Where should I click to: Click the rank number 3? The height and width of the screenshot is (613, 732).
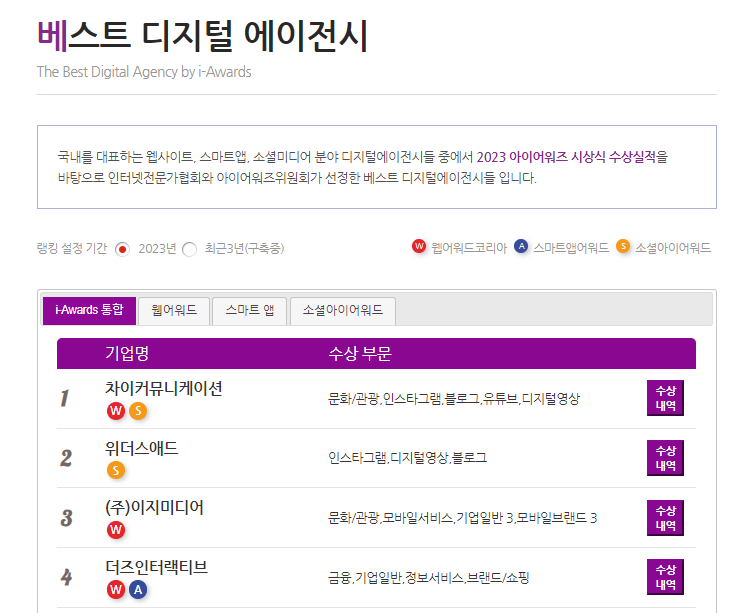(67, 518)
